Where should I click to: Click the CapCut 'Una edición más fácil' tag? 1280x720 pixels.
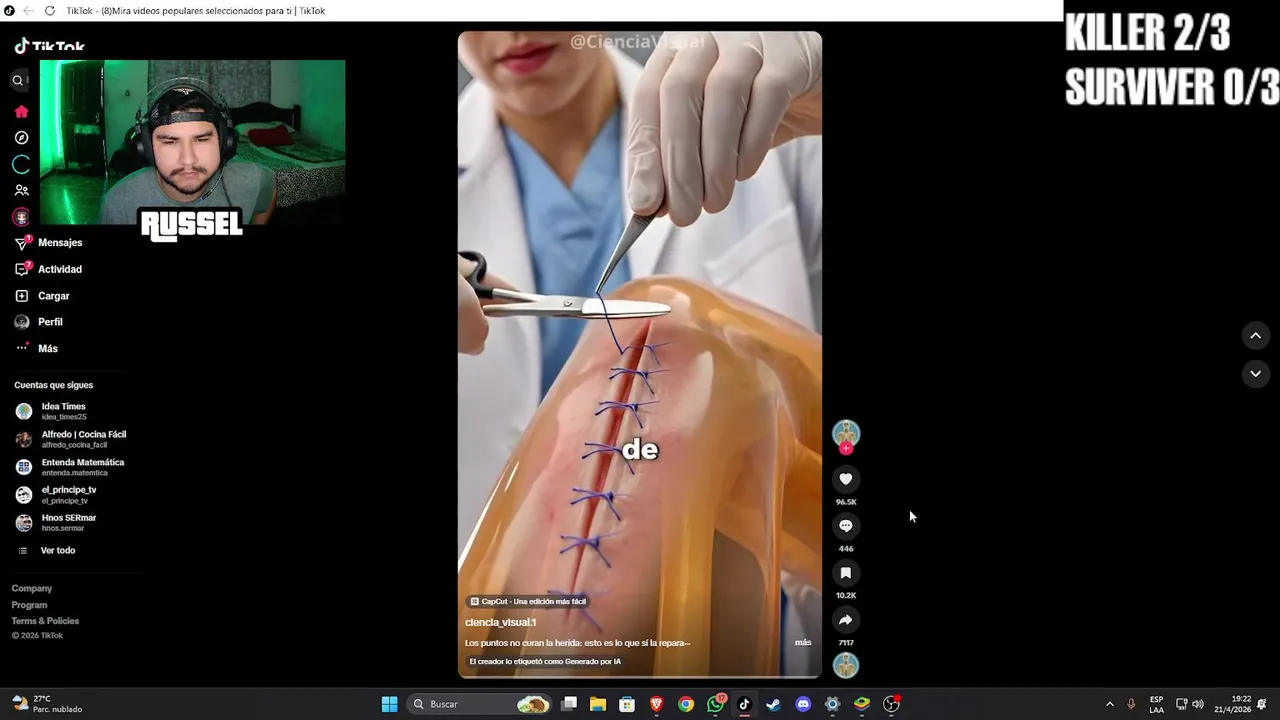tap(528, 601)
